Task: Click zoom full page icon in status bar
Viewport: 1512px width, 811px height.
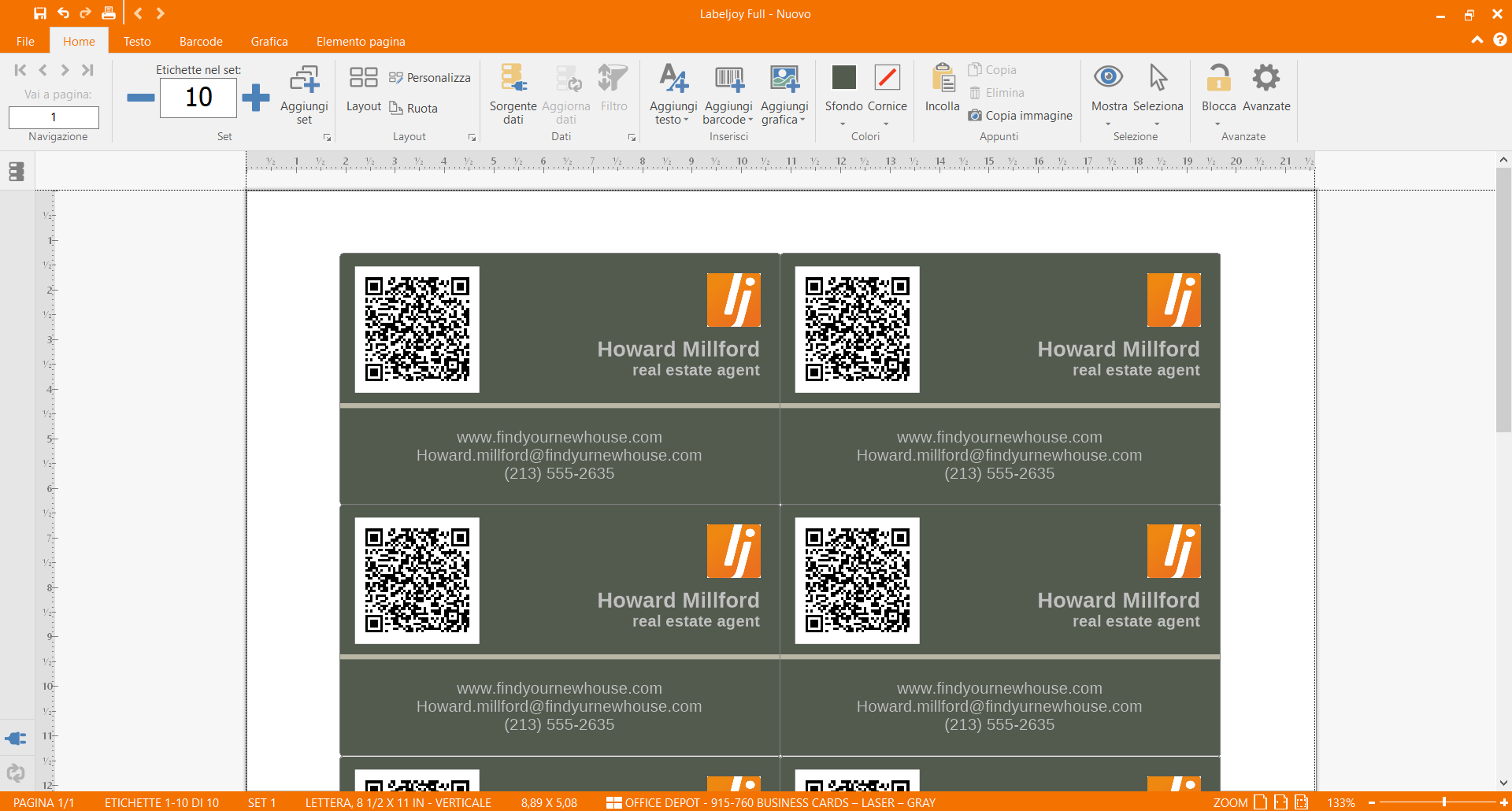Action: click(x=1261, y=802)
